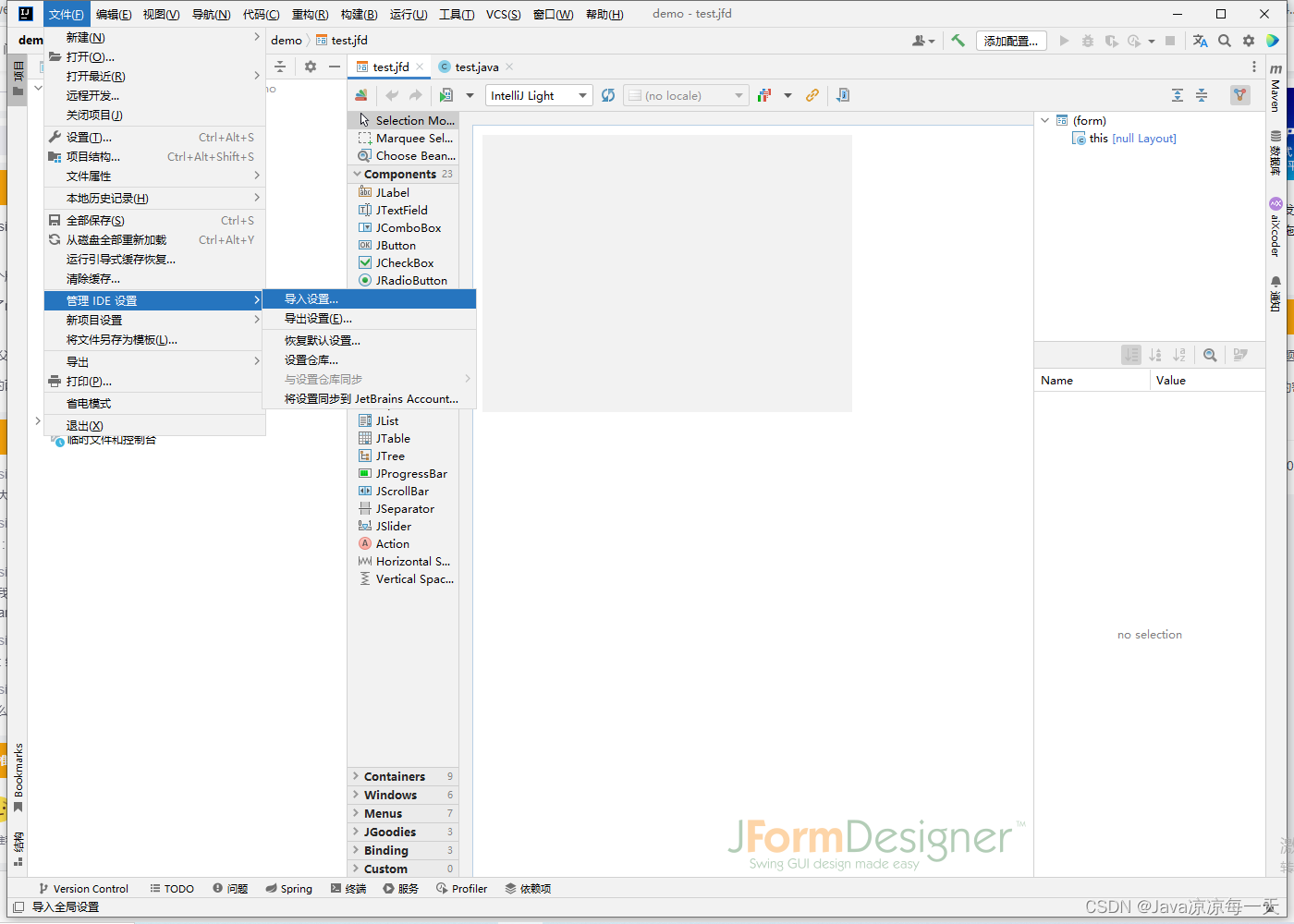The width and height of the screenshot is (1294, 924).
Task: Expand the JGoodies palette category
Action: (x=404, y=832)
